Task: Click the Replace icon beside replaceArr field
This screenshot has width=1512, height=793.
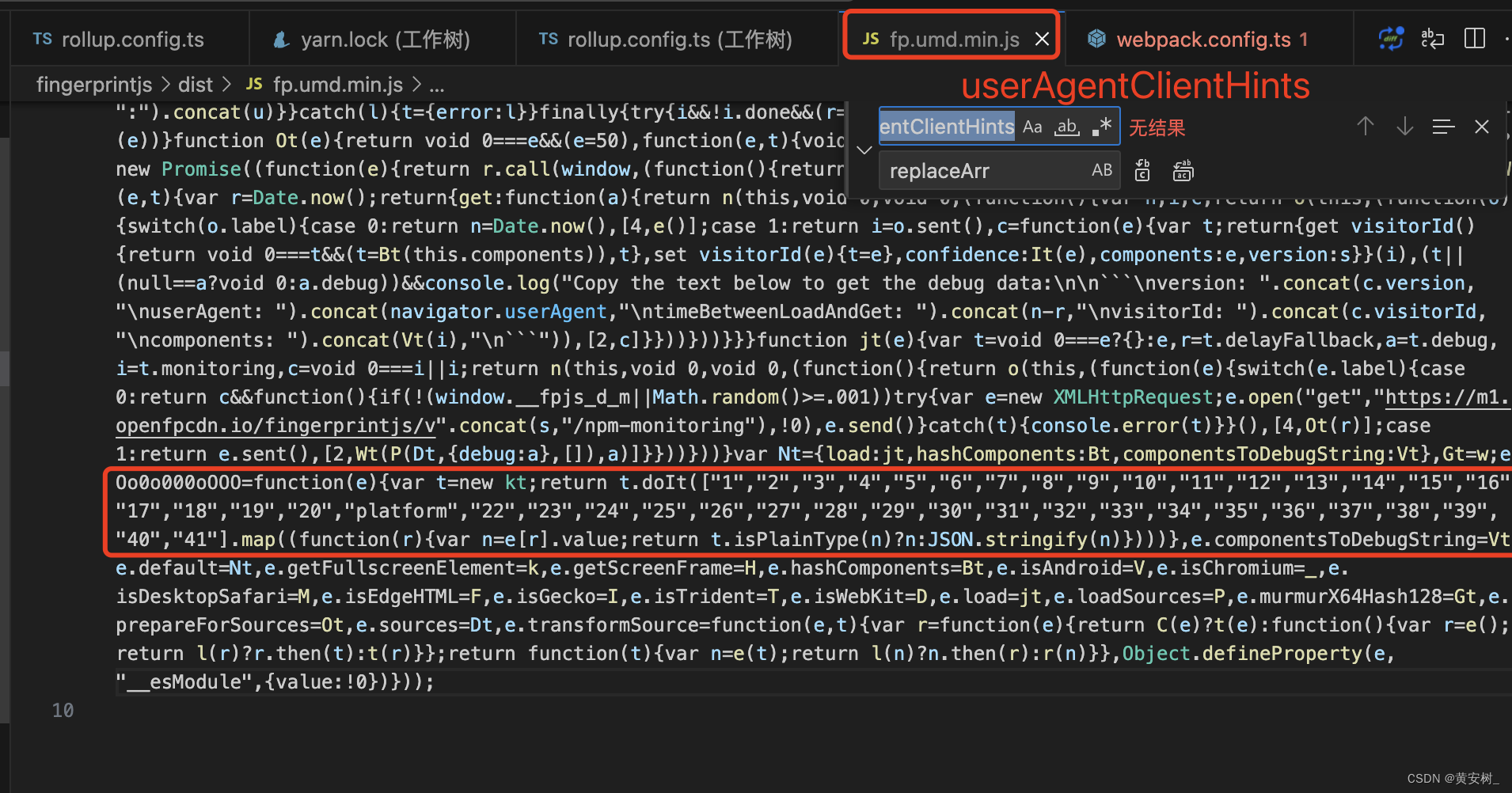Action: [x=1142, y=170]
